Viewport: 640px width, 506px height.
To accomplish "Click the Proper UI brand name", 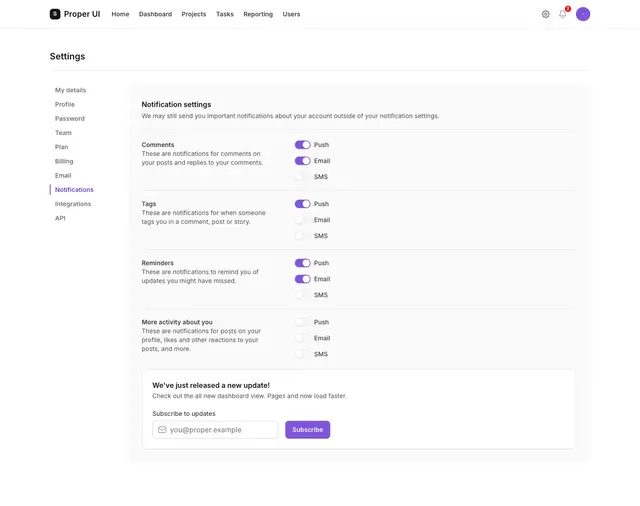I will point(82,14).
